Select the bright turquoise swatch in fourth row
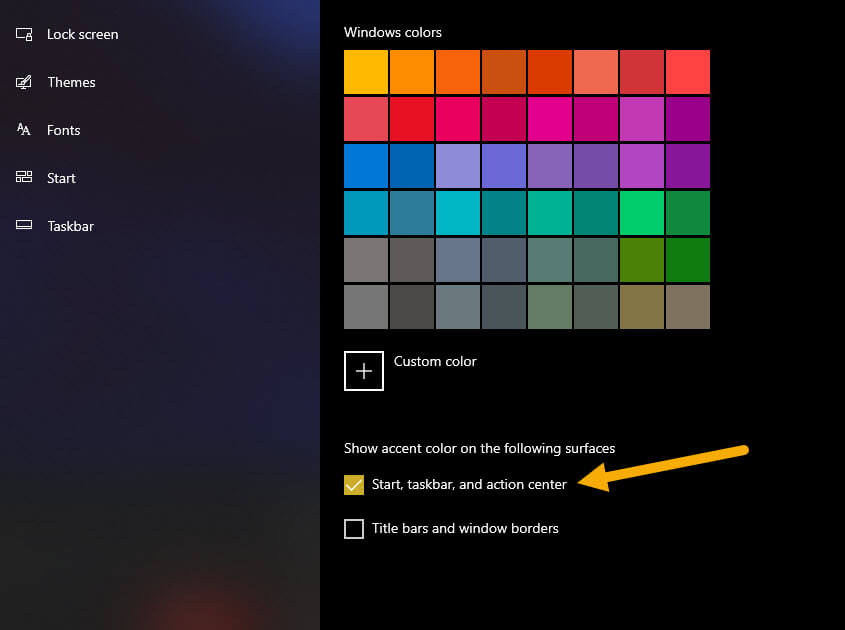Screen dimensions: 845x630 (458, 213)
